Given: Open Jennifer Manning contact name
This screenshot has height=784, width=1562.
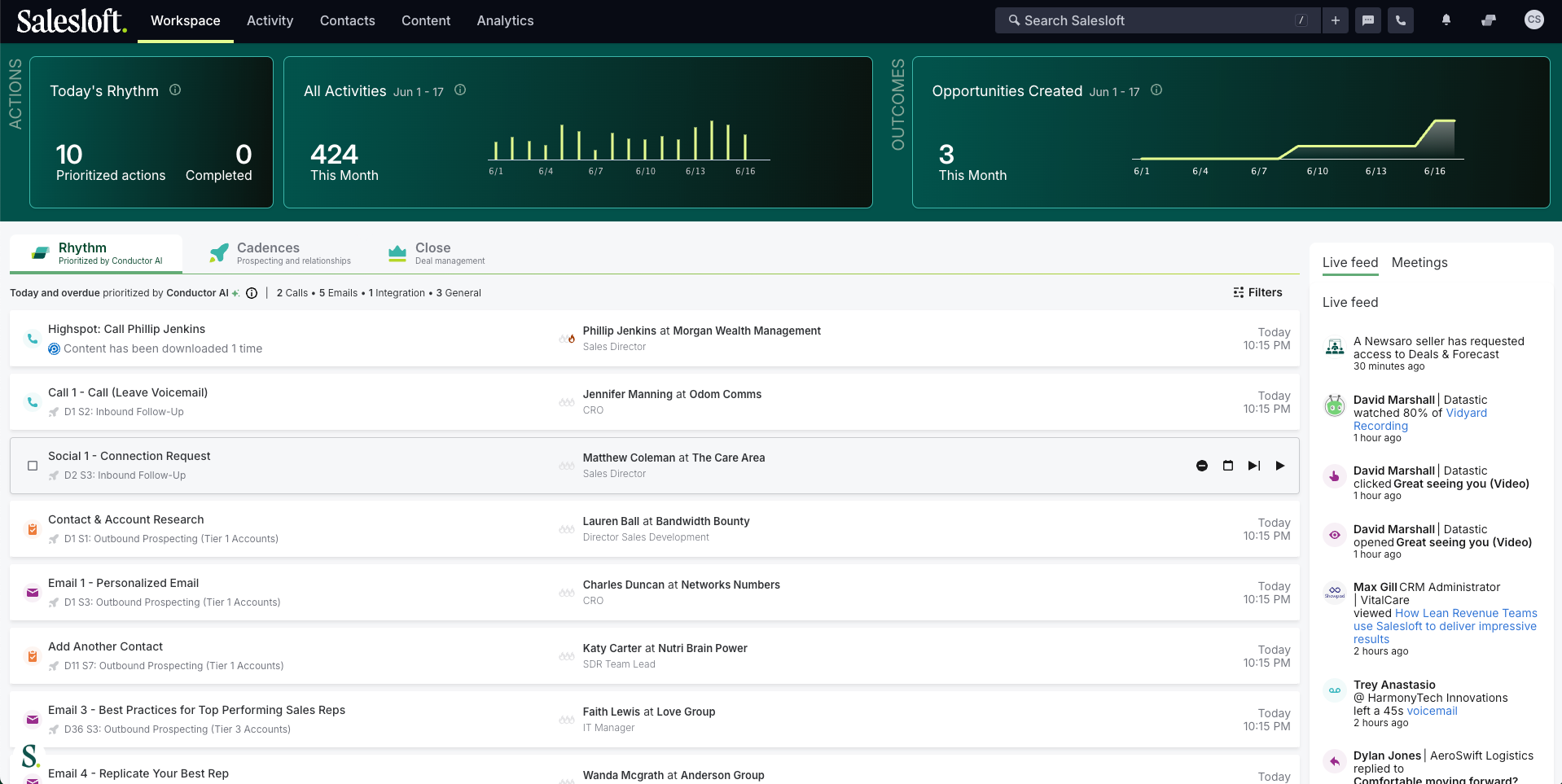Looking at the screenshot, I should [x=628, y=394].
